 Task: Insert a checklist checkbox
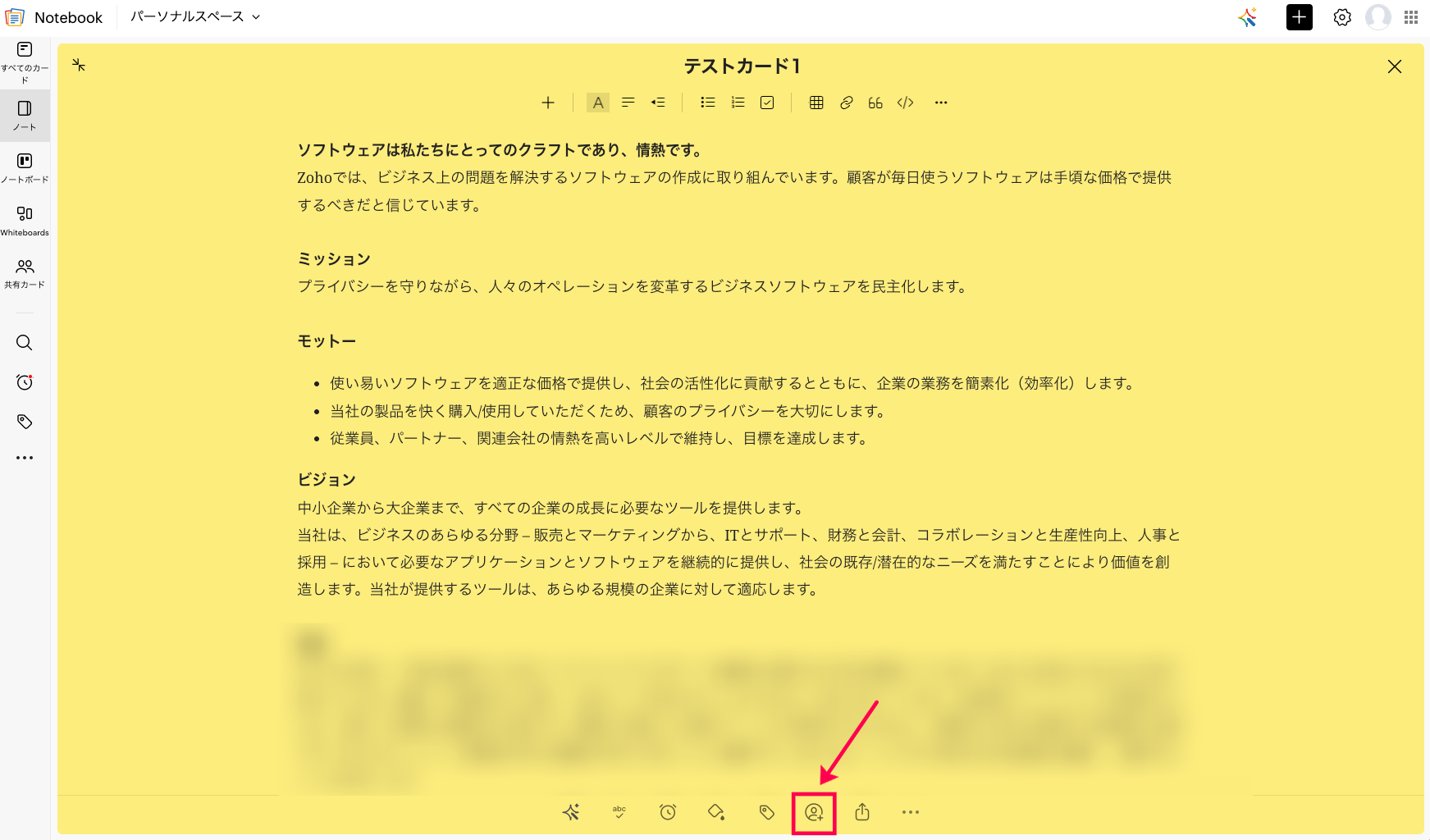(x=767, y=103)
